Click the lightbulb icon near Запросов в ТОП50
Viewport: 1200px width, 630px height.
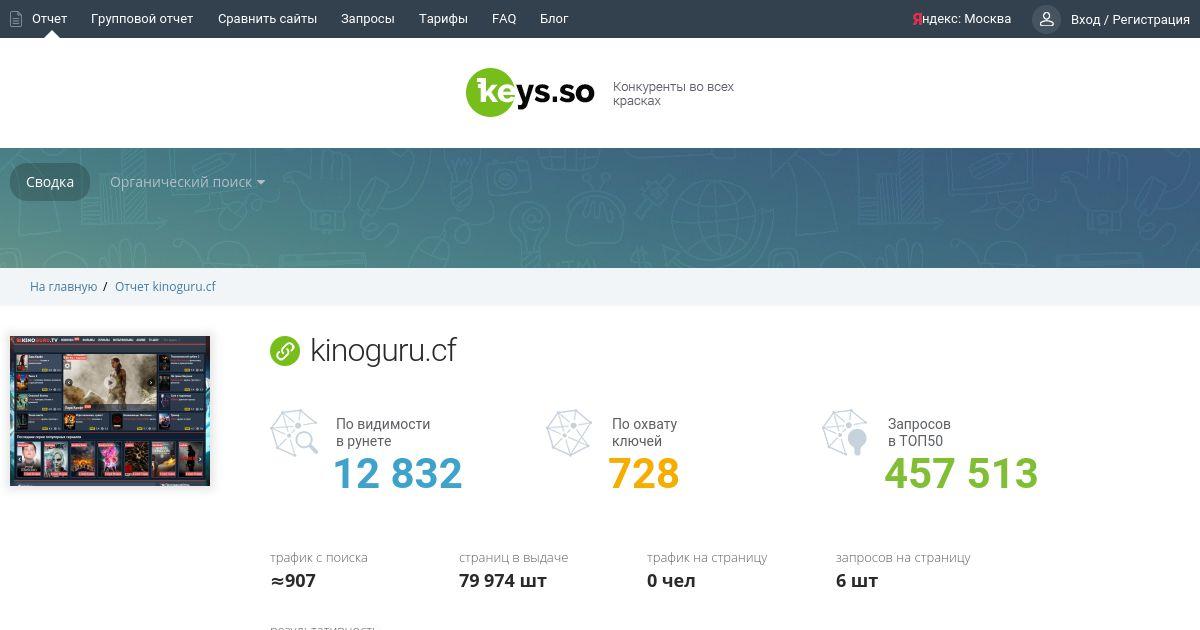(845, 434)
